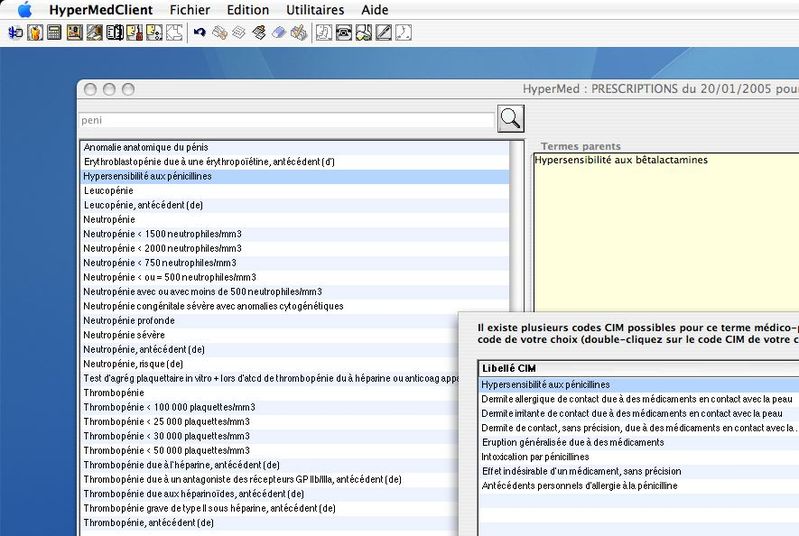Select CIM 'Intoxication par pénicillines' row

[x=639, y=457]
